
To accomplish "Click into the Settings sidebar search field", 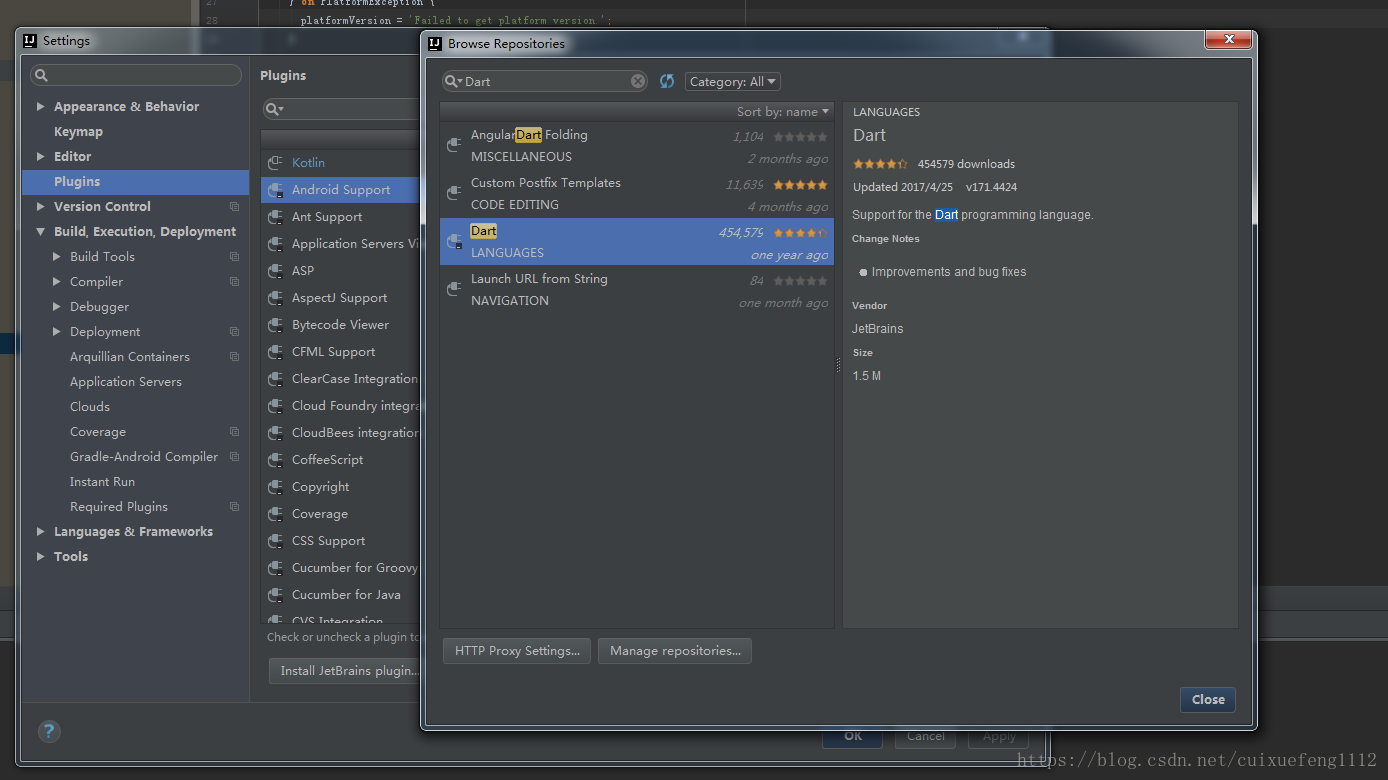I will pyautogui.click(x=136, y=75).
